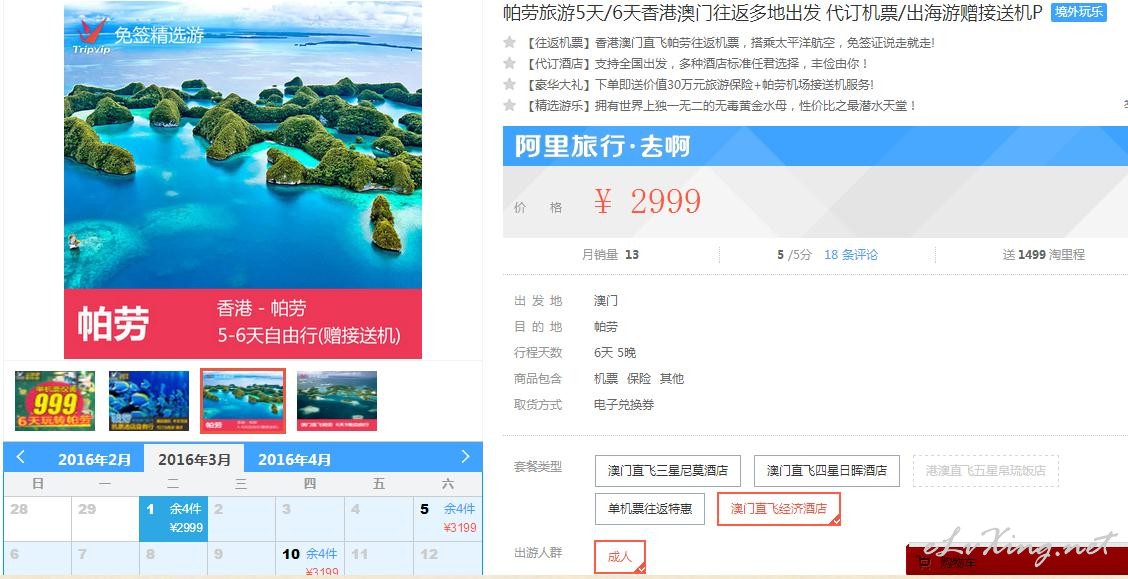Show the fourth island thumbnail image
This screenshot has height=579, width=1128.
(x=337, y=401)
